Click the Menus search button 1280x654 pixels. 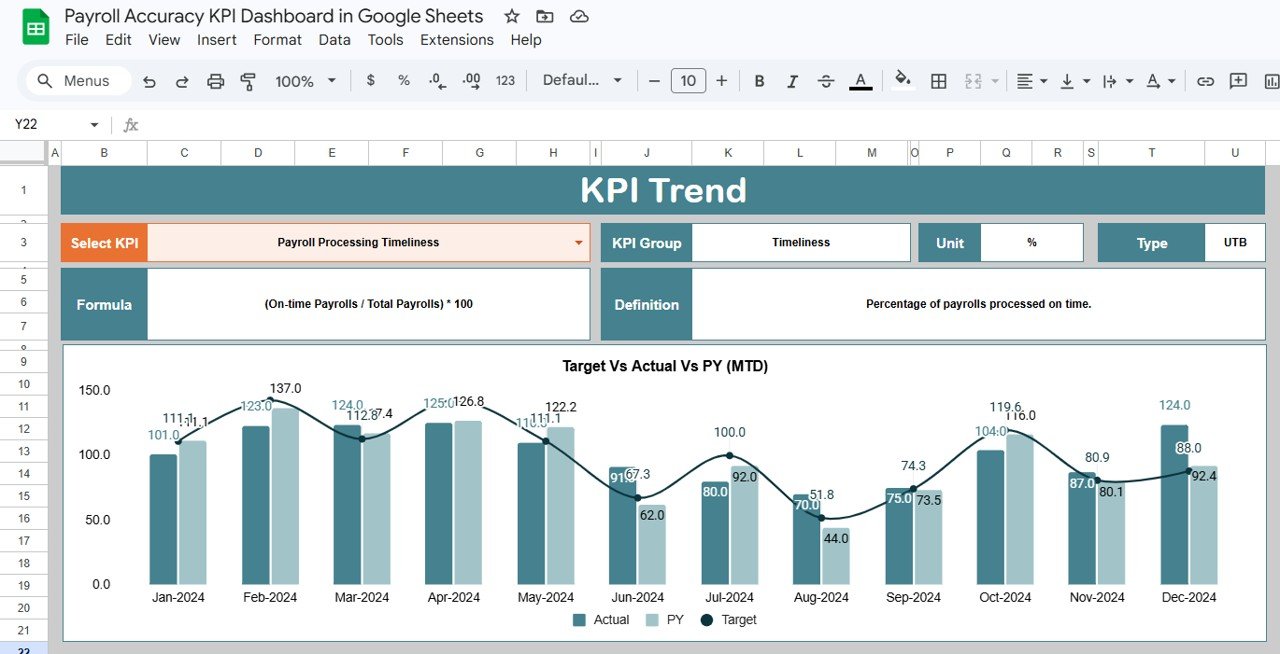76,80
